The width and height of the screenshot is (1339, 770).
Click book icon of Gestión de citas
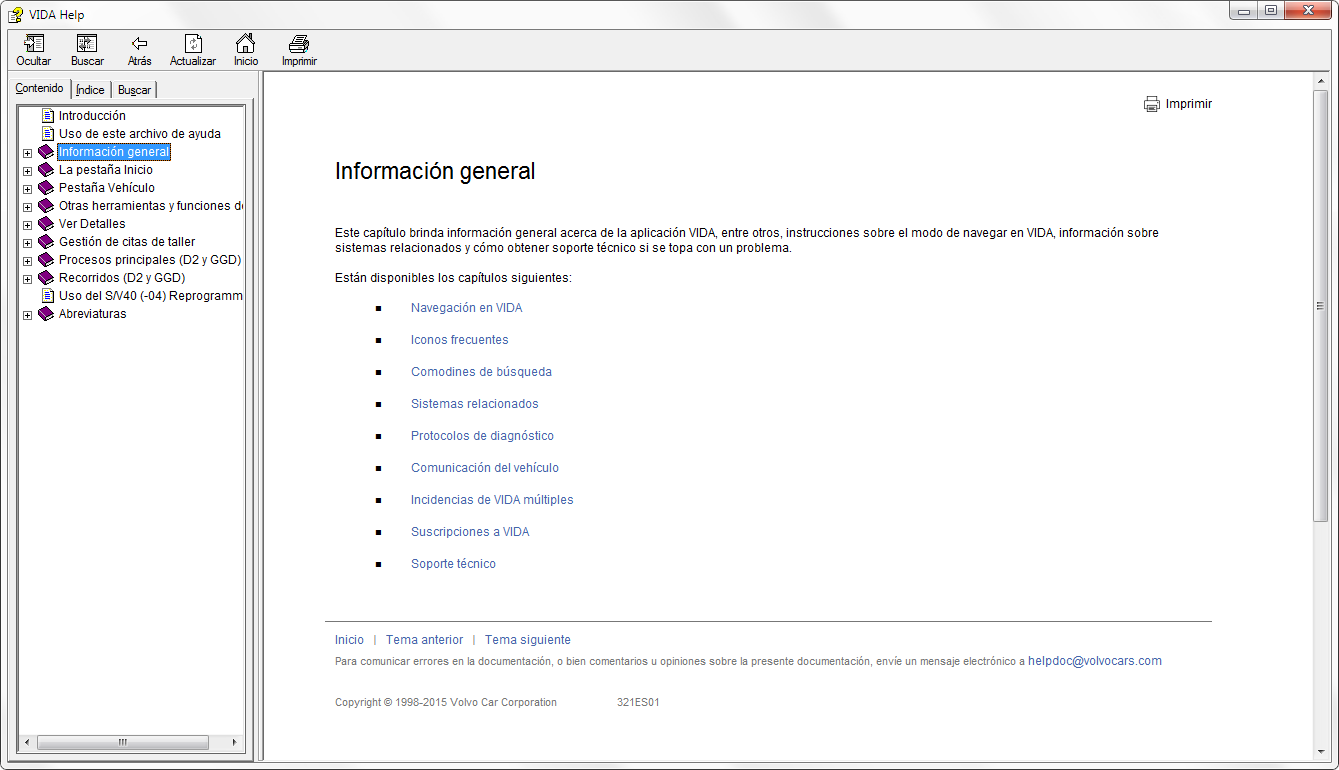coord(46,242)
